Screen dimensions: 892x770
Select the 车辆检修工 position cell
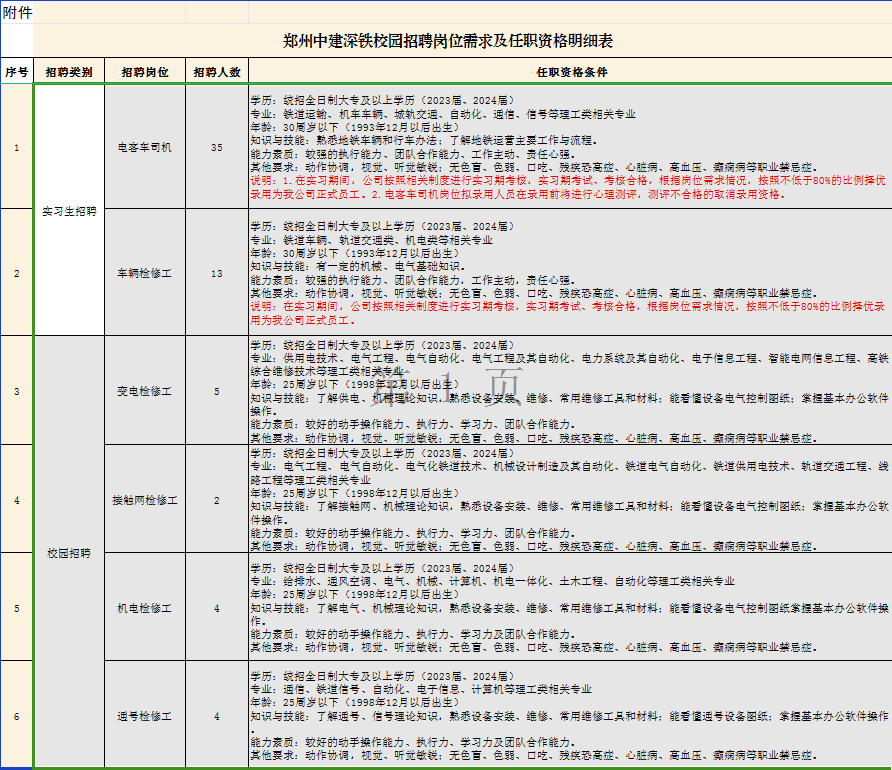[x=145, y=273]
